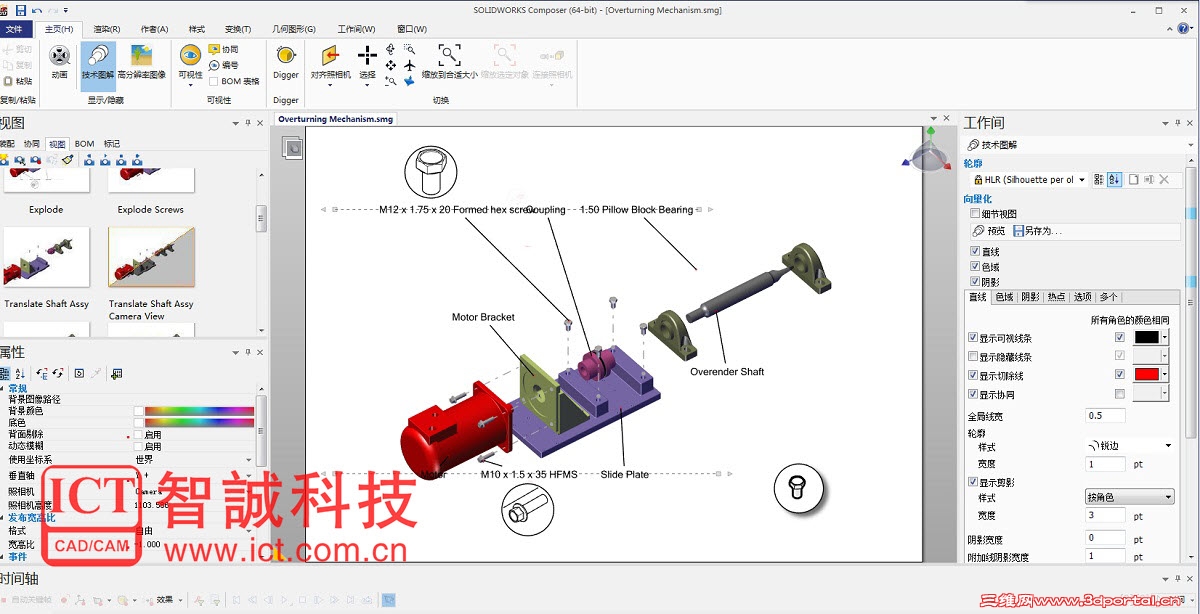The height and width of the screenshot is (614, 1200).
Task: Open the HLR (Silhouette) profile dropdown
Action: (x=1084, y=179)
